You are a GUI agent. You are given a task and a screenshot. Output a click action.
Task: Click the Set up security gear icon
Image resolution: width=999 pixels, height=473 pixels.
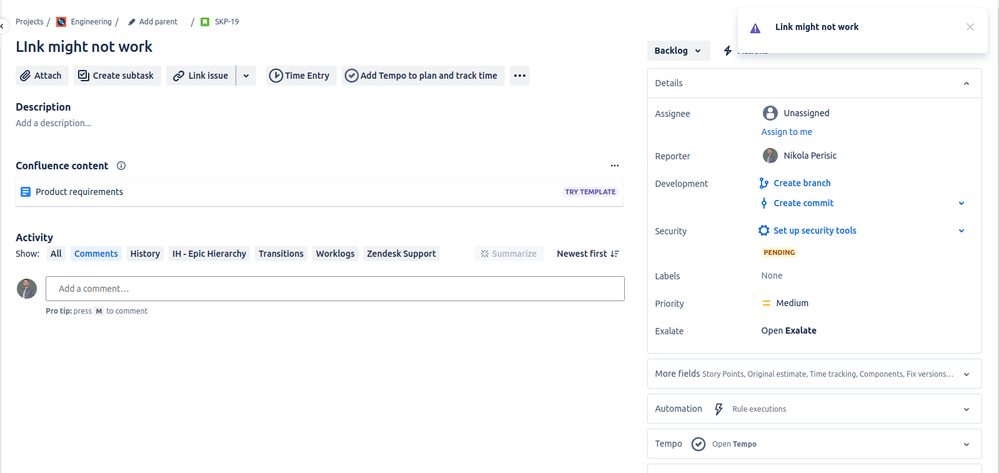(x=763, y=231)
